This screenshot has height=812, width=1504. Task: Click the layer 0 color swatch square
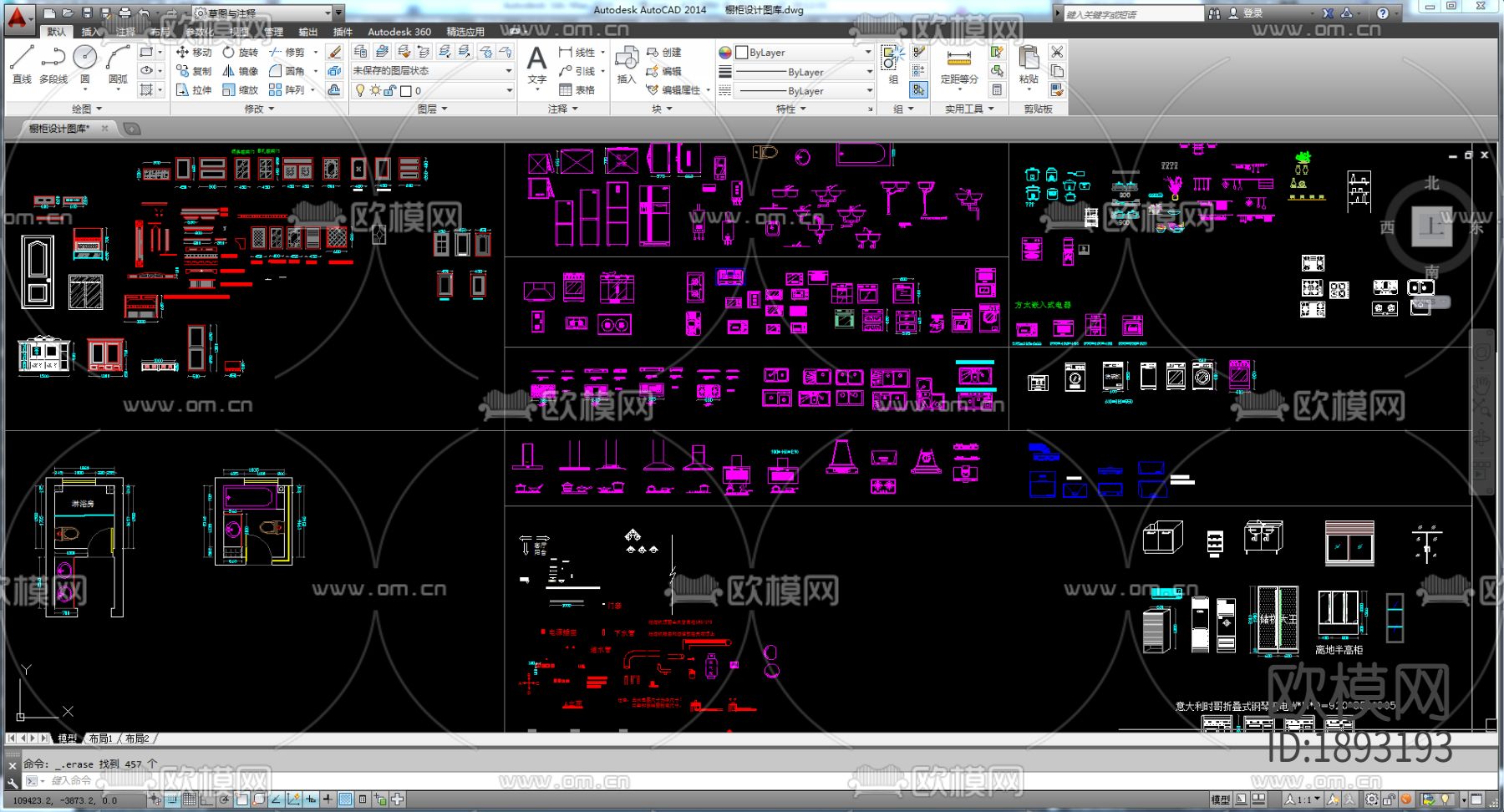pyautogui.click(x=406, y=90)
